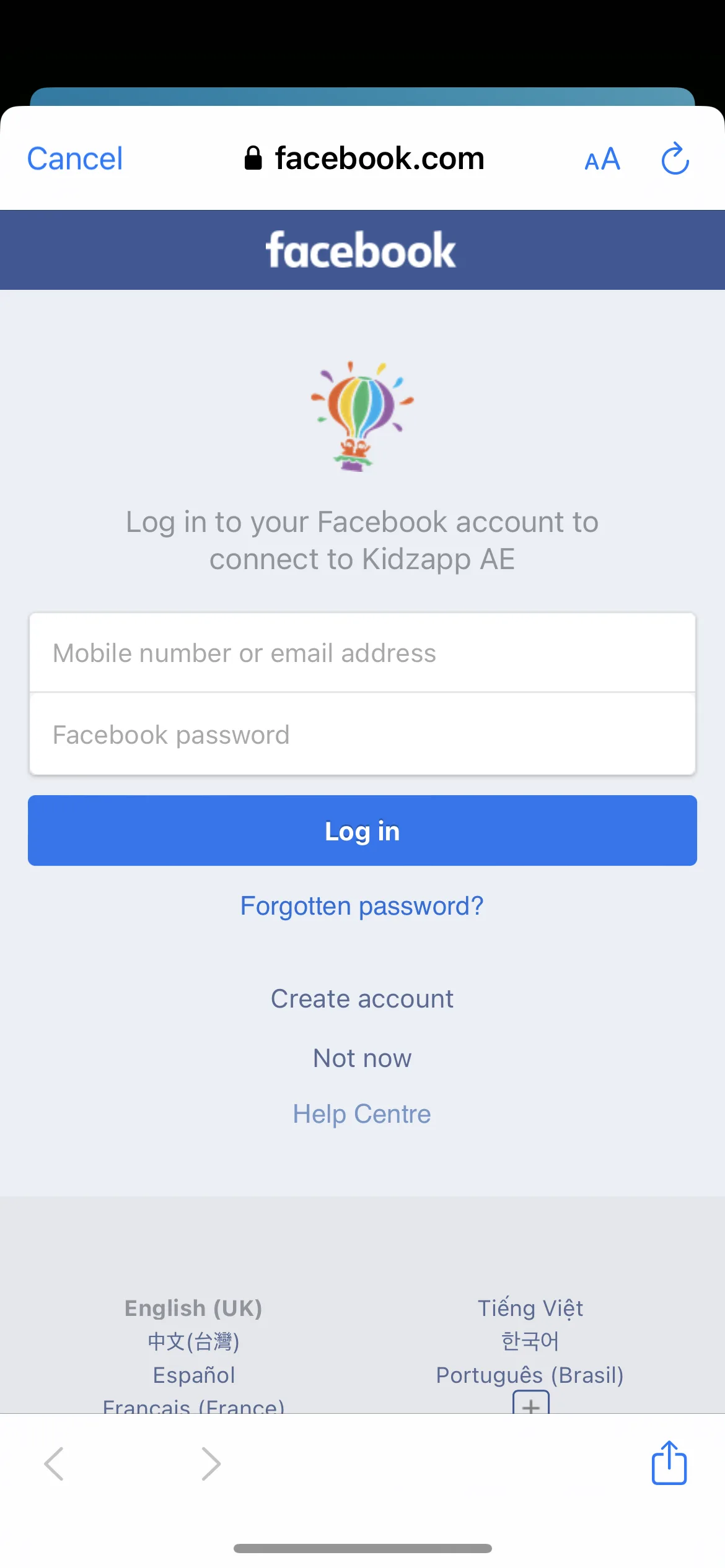Tap the reload page icon
Screen dimensions: 725x1568
click(x=675, y=159)
